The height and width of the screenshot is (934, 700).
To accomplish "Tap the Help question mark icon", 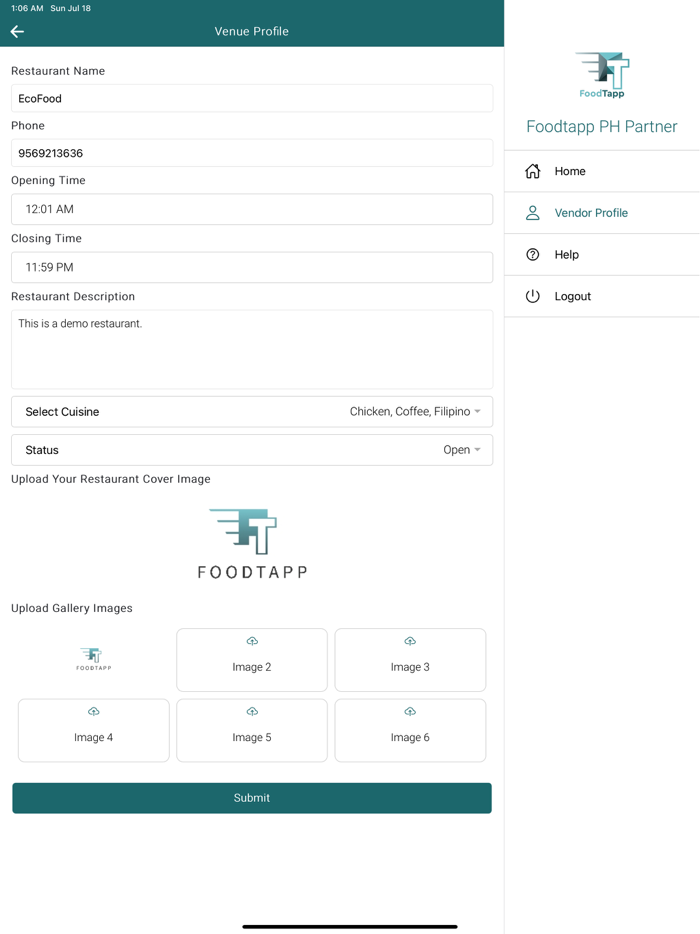I will coord(533,254).
